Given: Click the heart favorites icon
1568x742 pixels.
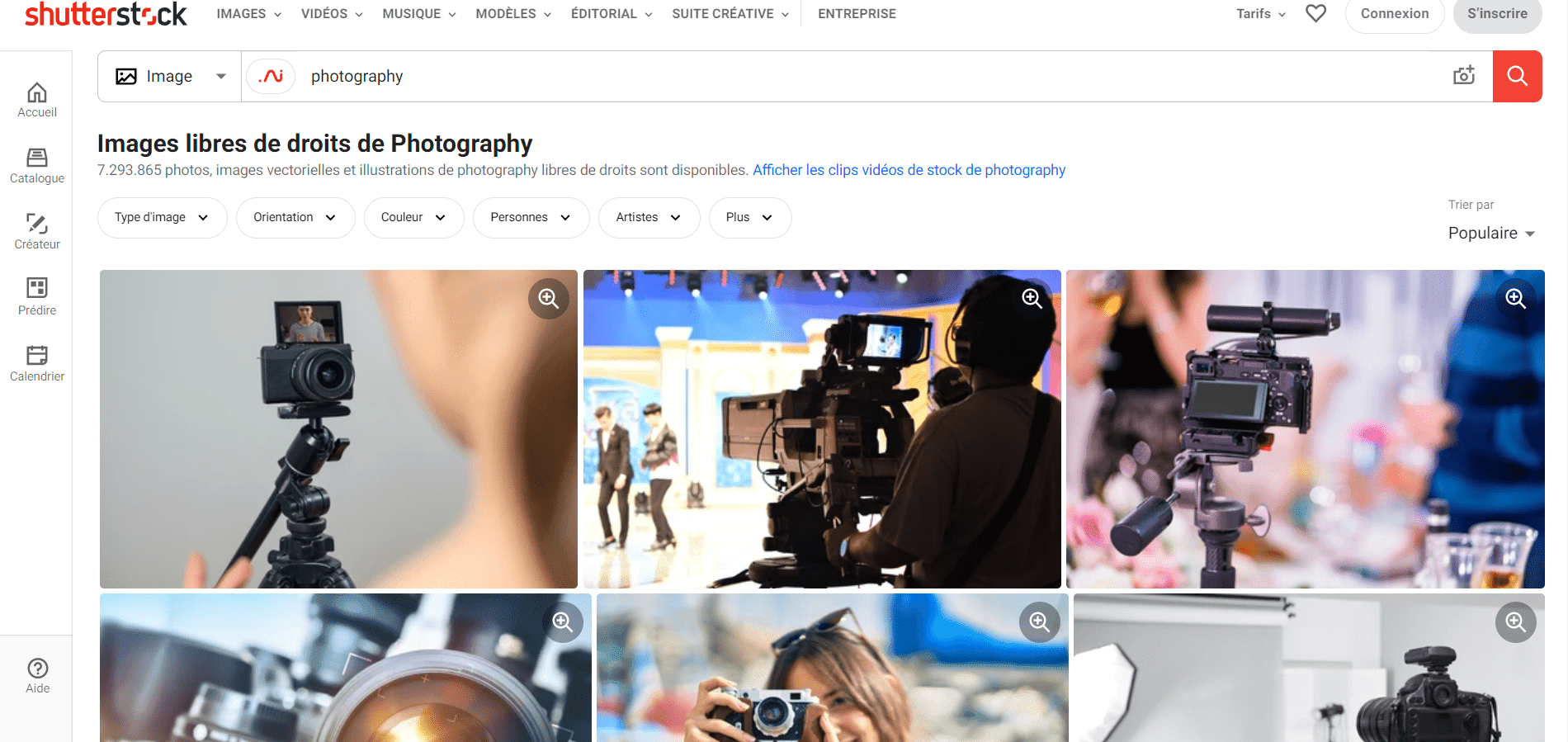Looking at the screenshot, I should tap(1316, 13).
